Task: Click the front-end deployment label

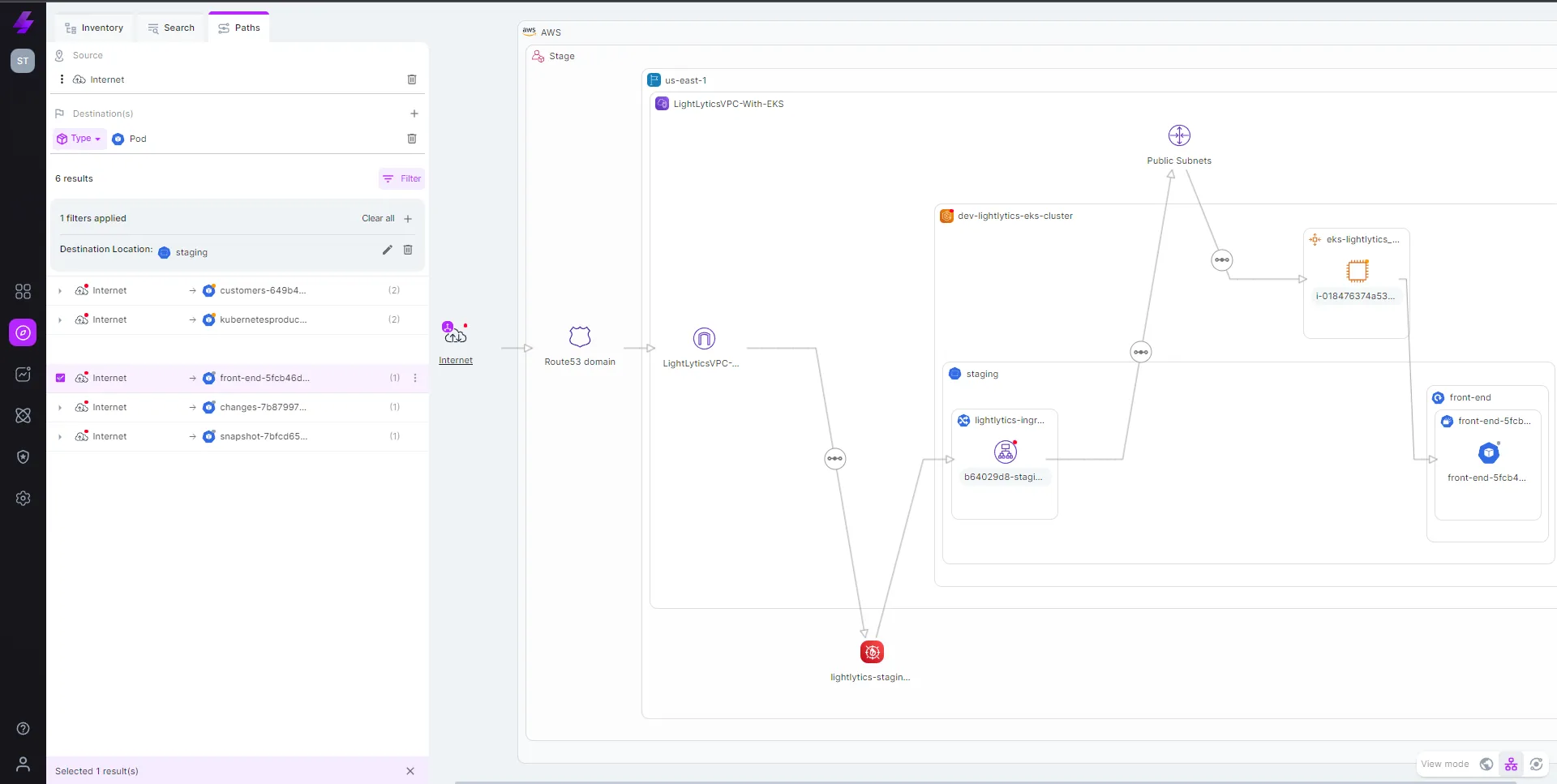Action: [1470, 397]
